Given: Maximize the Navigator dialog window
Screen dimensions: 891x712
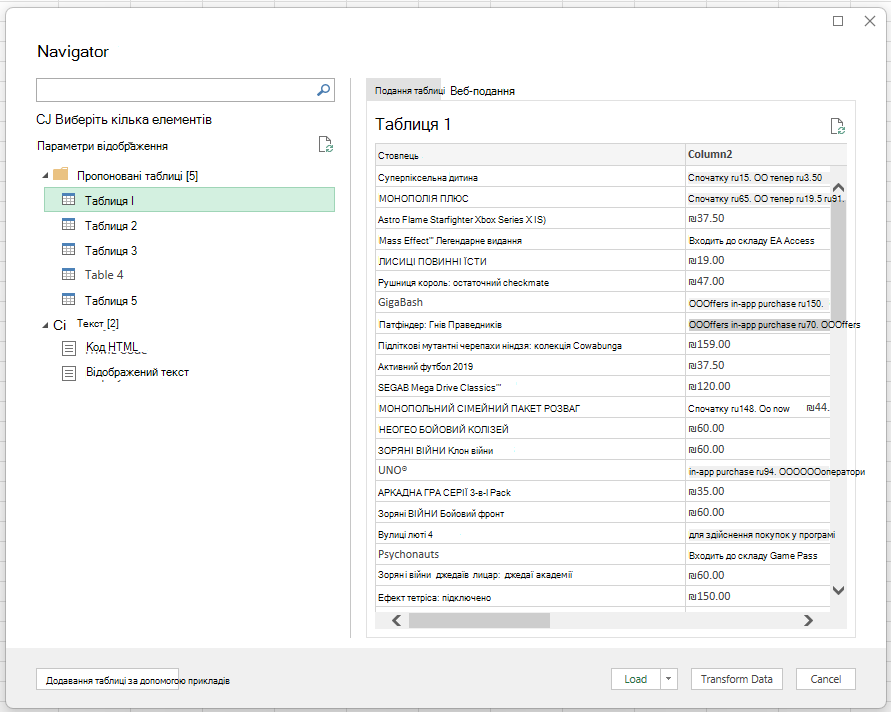Looking at the screenshot, I should pyautogui.click(x=838, y=21).
